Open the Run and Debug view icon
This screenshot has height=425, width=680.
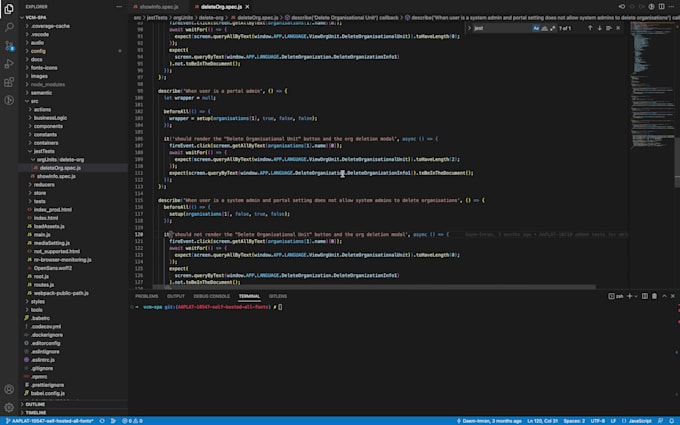pos(9,64)
